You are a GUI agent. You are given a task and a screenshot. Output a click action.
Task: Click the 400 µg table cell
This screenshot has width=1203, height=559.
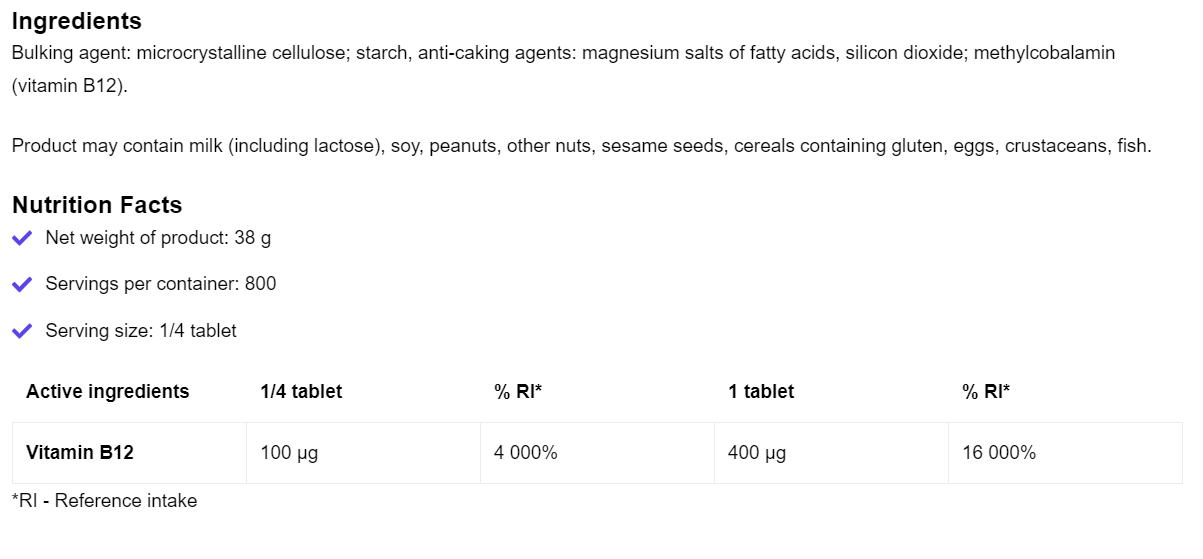pos(757,453)
